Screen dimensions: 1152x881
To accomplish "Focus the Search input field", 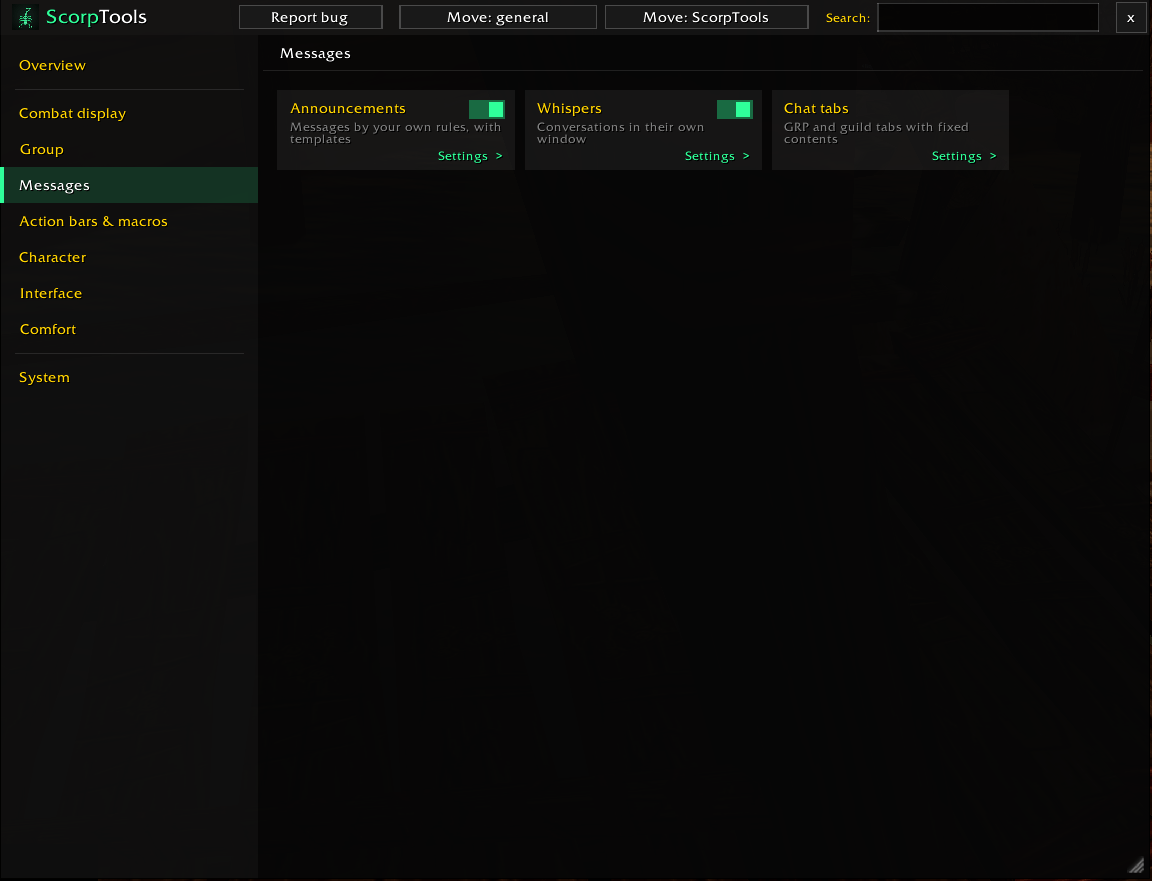I will [x=987, y=18].
